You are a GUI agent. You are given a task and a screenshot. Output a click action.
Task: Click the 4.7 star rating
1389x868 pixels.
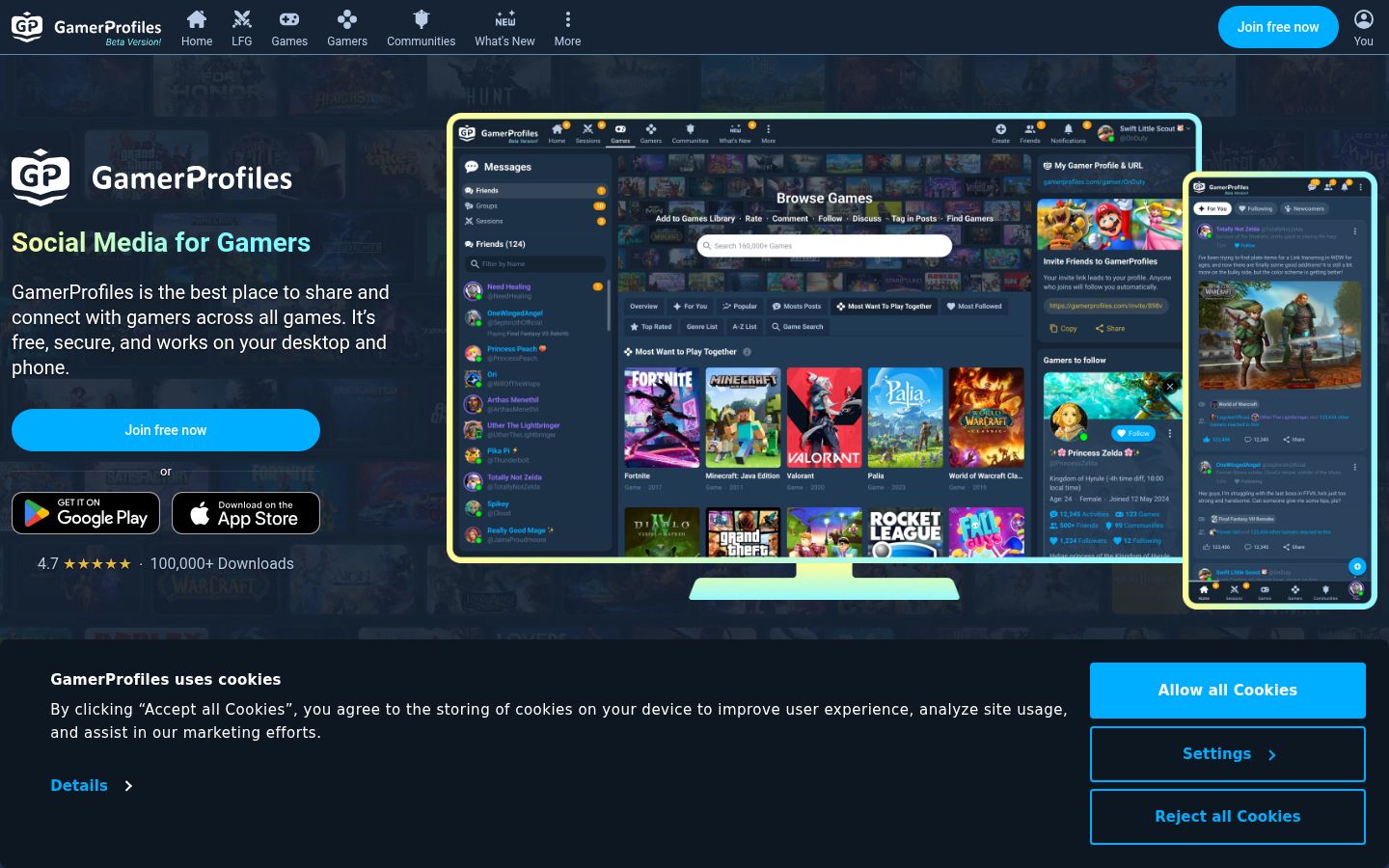84,563
